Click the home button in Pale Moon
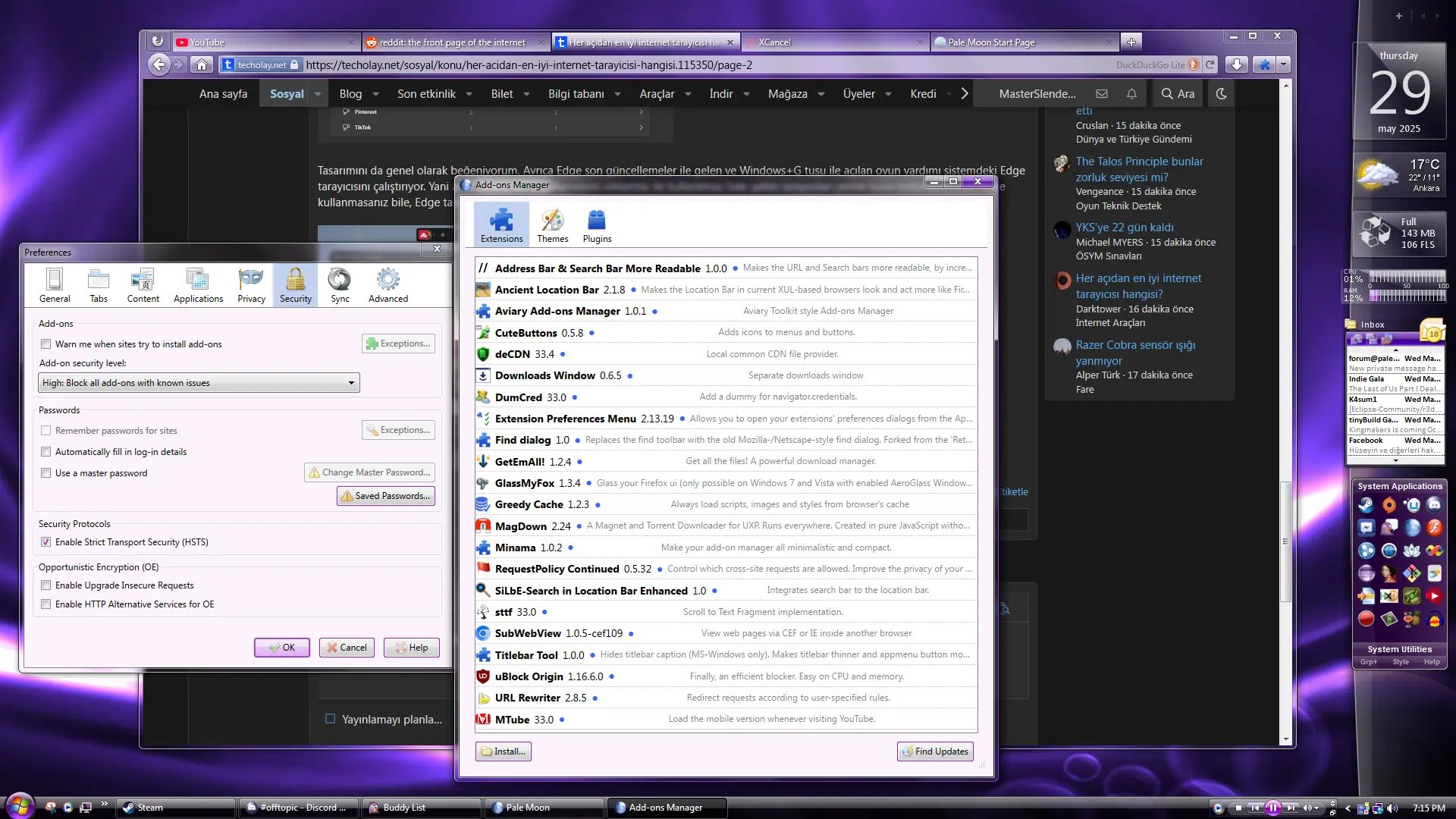The height and width of the screenshot is (819, 1456). 202,64
